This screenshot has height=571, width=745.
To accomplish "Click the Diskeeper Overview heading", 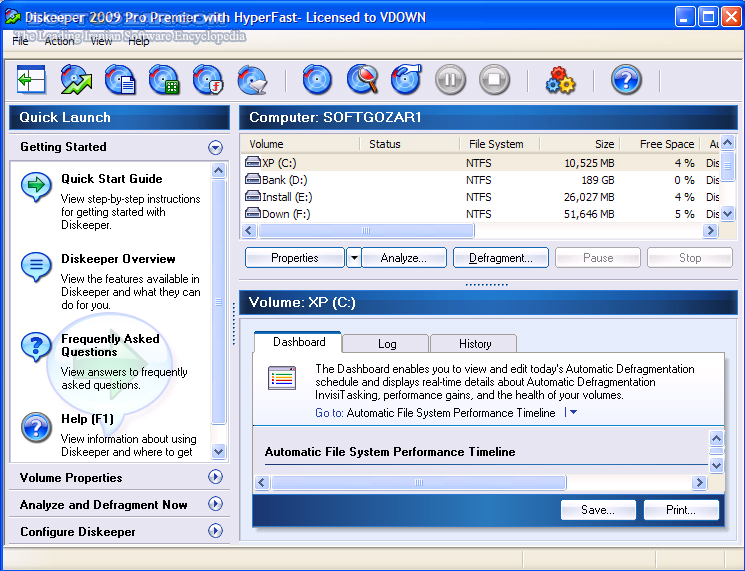I will pos(118,259).
